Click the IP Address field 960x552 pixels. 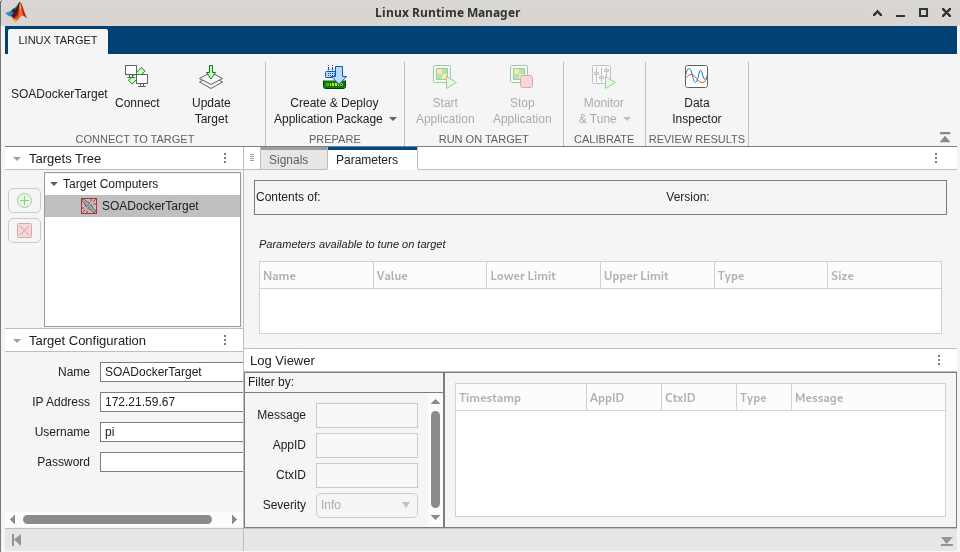(171, 401)
